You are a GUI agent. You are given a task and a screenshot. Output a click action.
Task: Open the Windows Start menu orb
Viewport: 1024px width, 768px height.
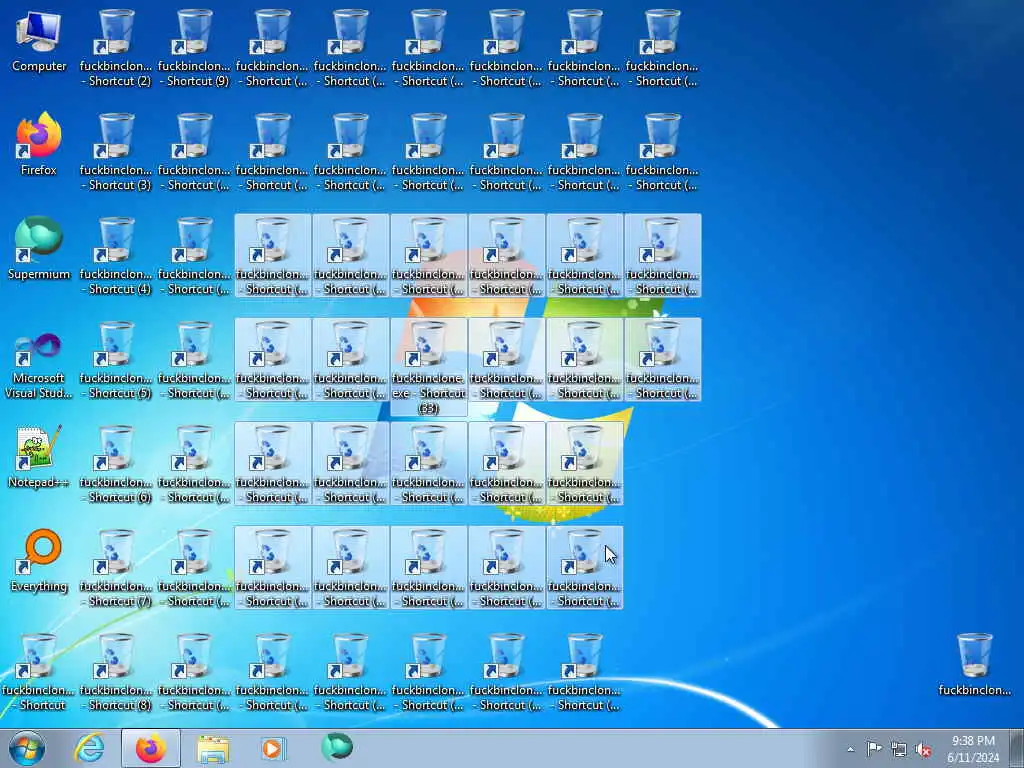[x=27, y=748]
